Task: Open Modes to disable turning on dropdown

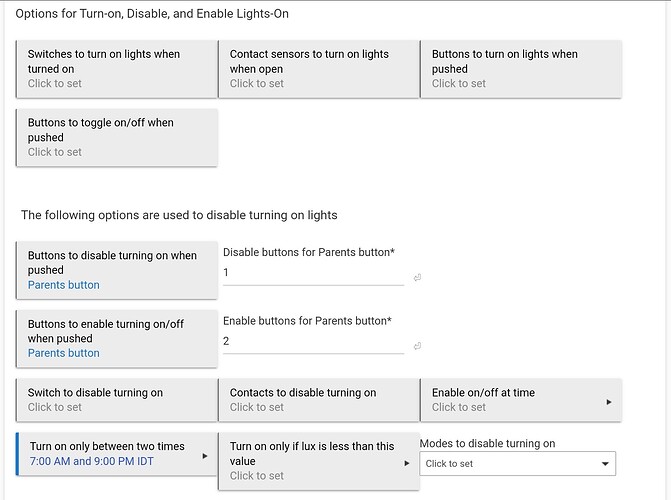Action: [x=517, y=464]
